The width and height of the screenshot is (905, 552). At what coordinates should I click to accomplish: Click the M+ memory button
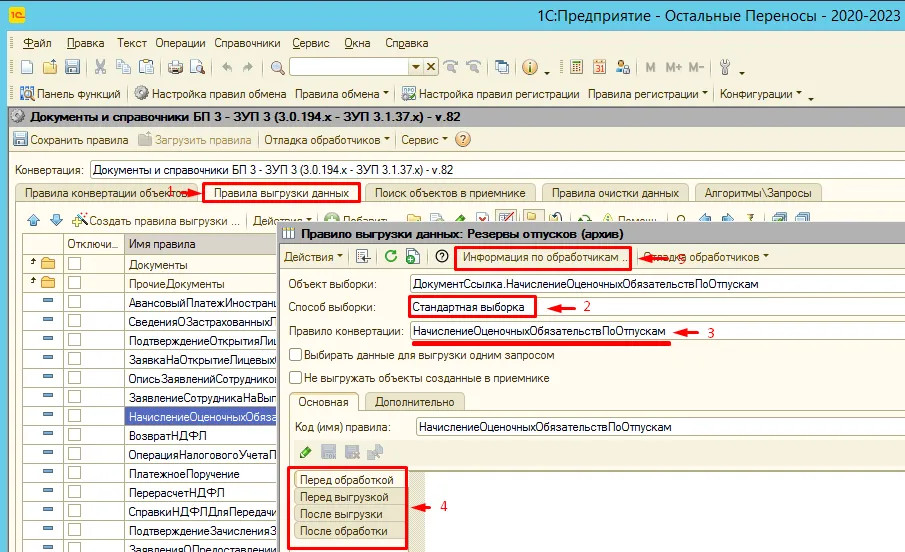coord(673,68)
